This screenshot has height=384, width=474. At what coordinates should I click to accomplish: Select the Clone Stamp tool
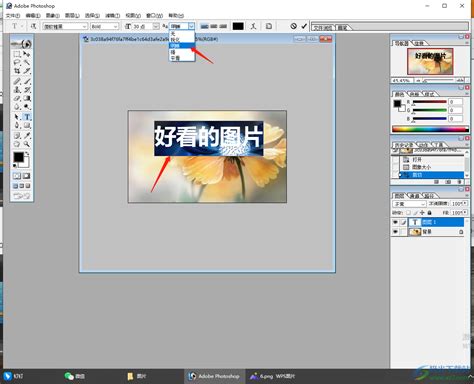[x=17, y=90]
